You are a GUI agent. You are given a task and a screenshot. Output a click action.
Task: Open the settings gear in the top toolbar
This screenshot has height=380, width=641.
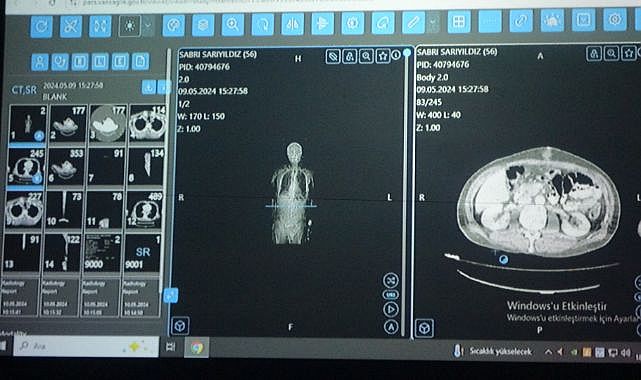[615, 19]
